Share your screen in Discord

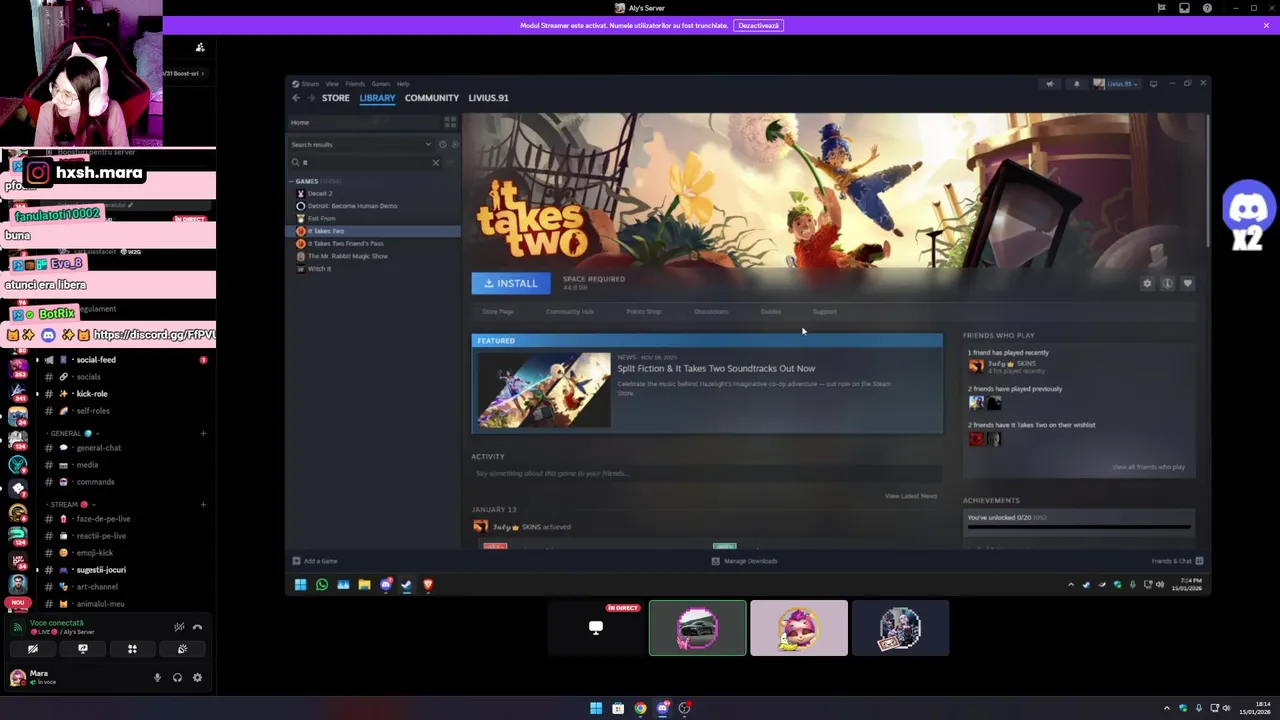pos(83,649)
